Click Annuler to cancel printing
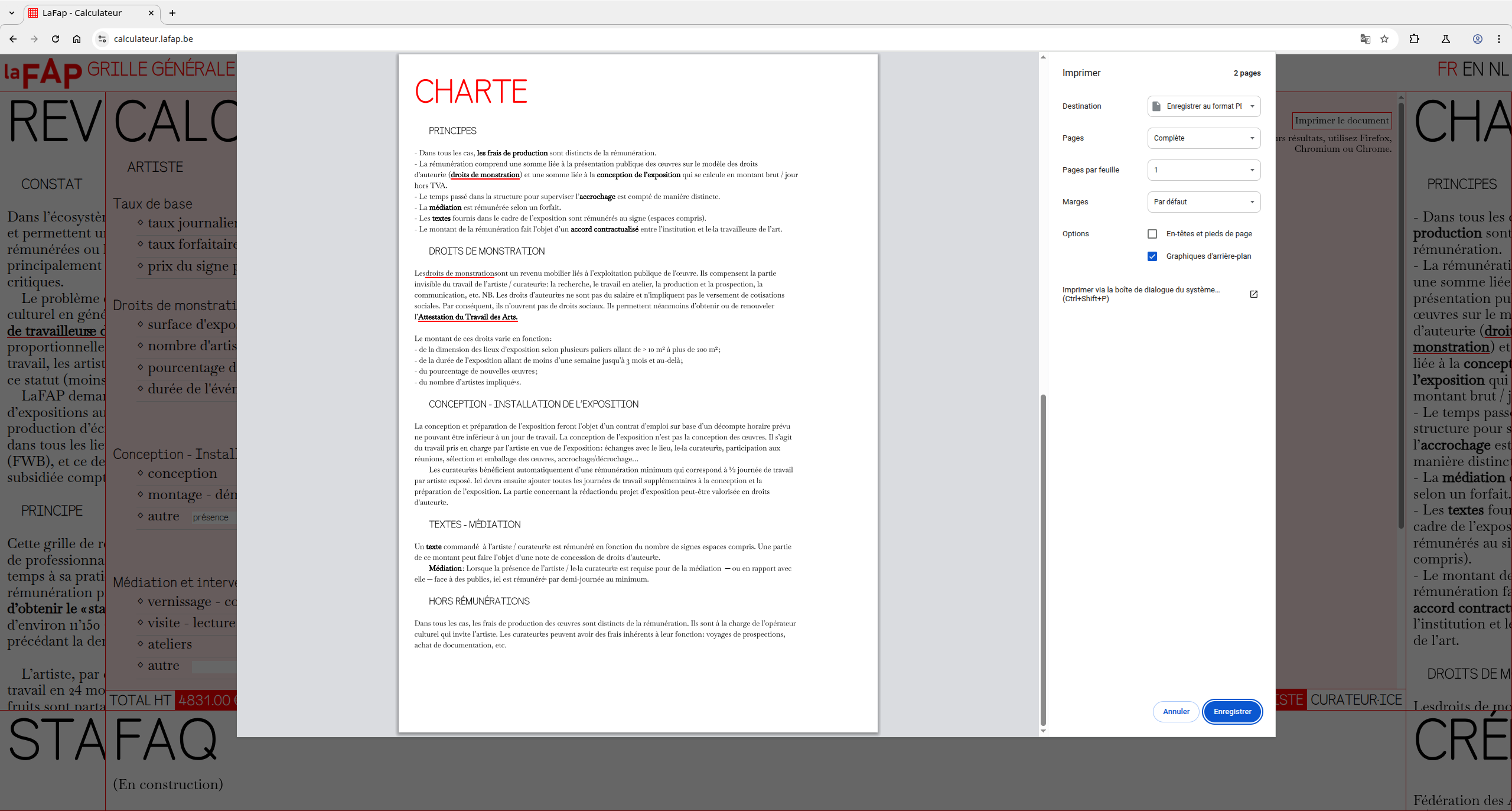Viewport: 1512px width, 811px height. (1175, 712)
